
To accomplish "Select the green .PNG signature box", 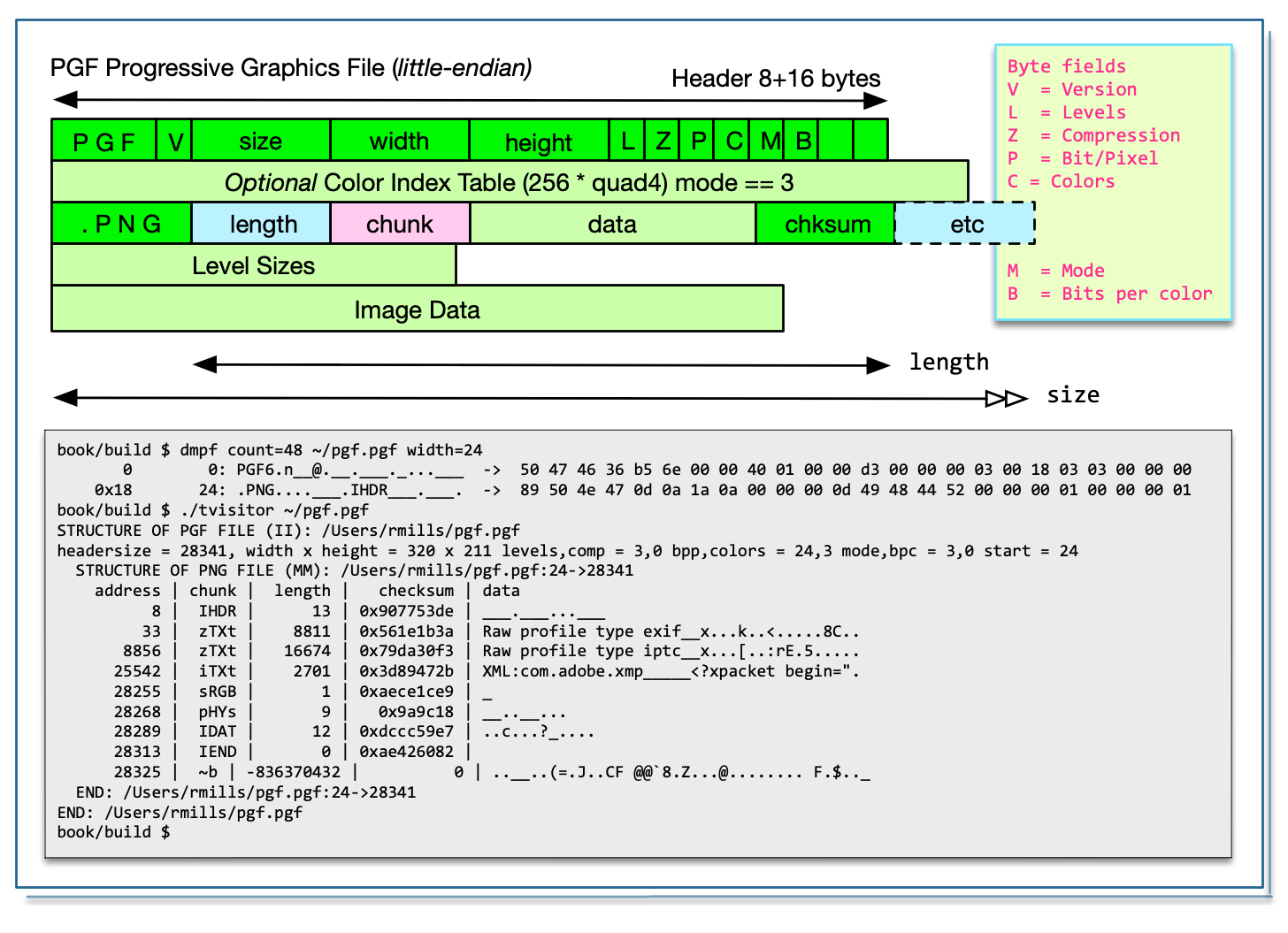I will tap(121, 224).
